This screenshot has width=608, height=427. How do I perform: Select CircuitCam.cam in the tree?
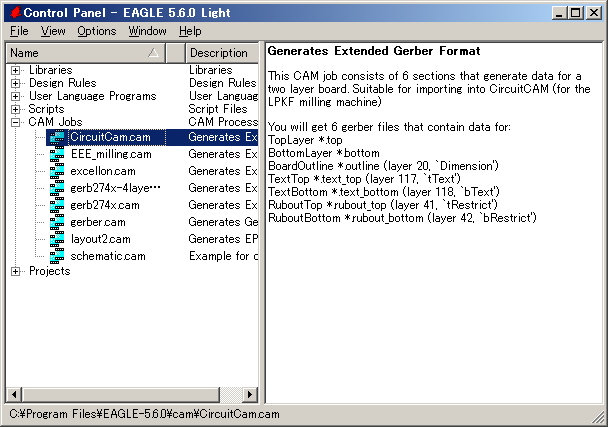click(x=110, y=137)
